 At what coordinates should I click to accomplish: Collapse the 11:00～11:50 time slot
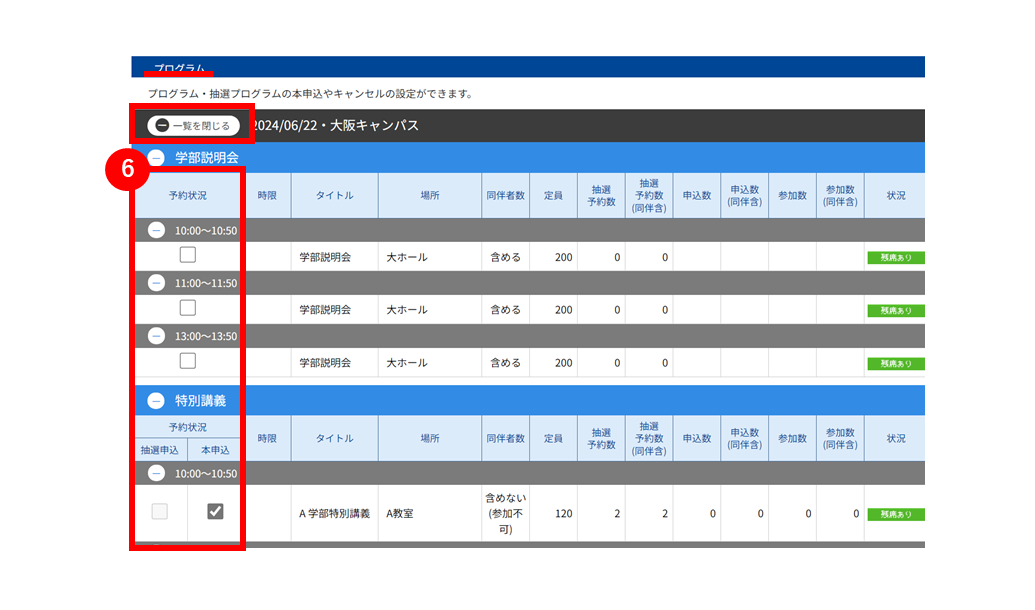click(x=156, y=283)
